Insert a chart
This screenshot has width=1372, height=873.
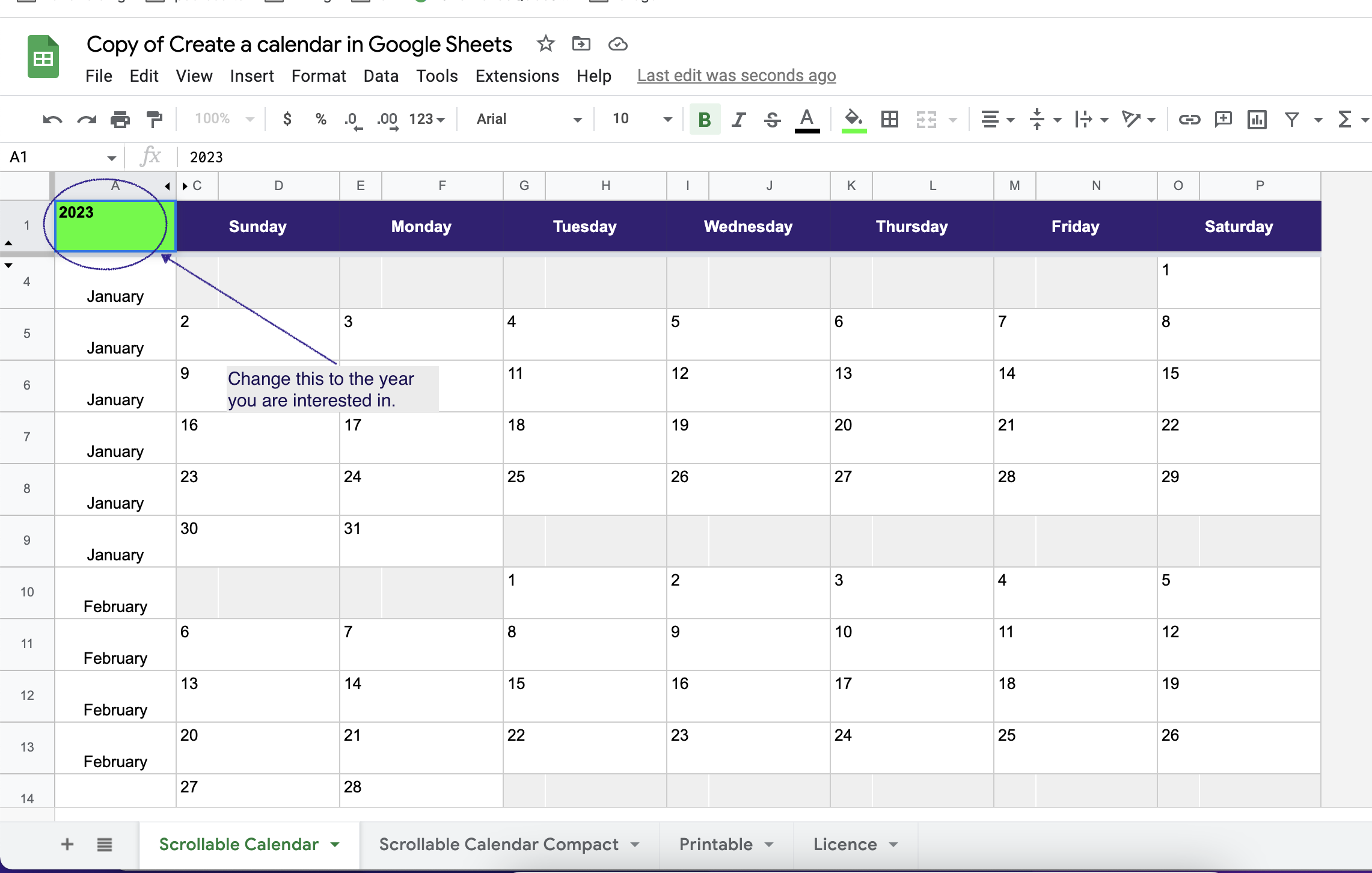pyautogui.click(x=1257, y=119)
